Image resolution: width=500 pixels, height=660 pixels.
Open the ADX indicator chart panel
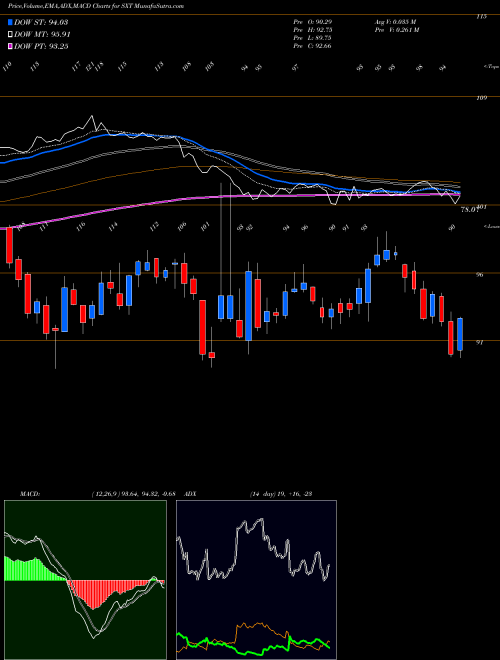pyautogui.click(x=256, y=580)
